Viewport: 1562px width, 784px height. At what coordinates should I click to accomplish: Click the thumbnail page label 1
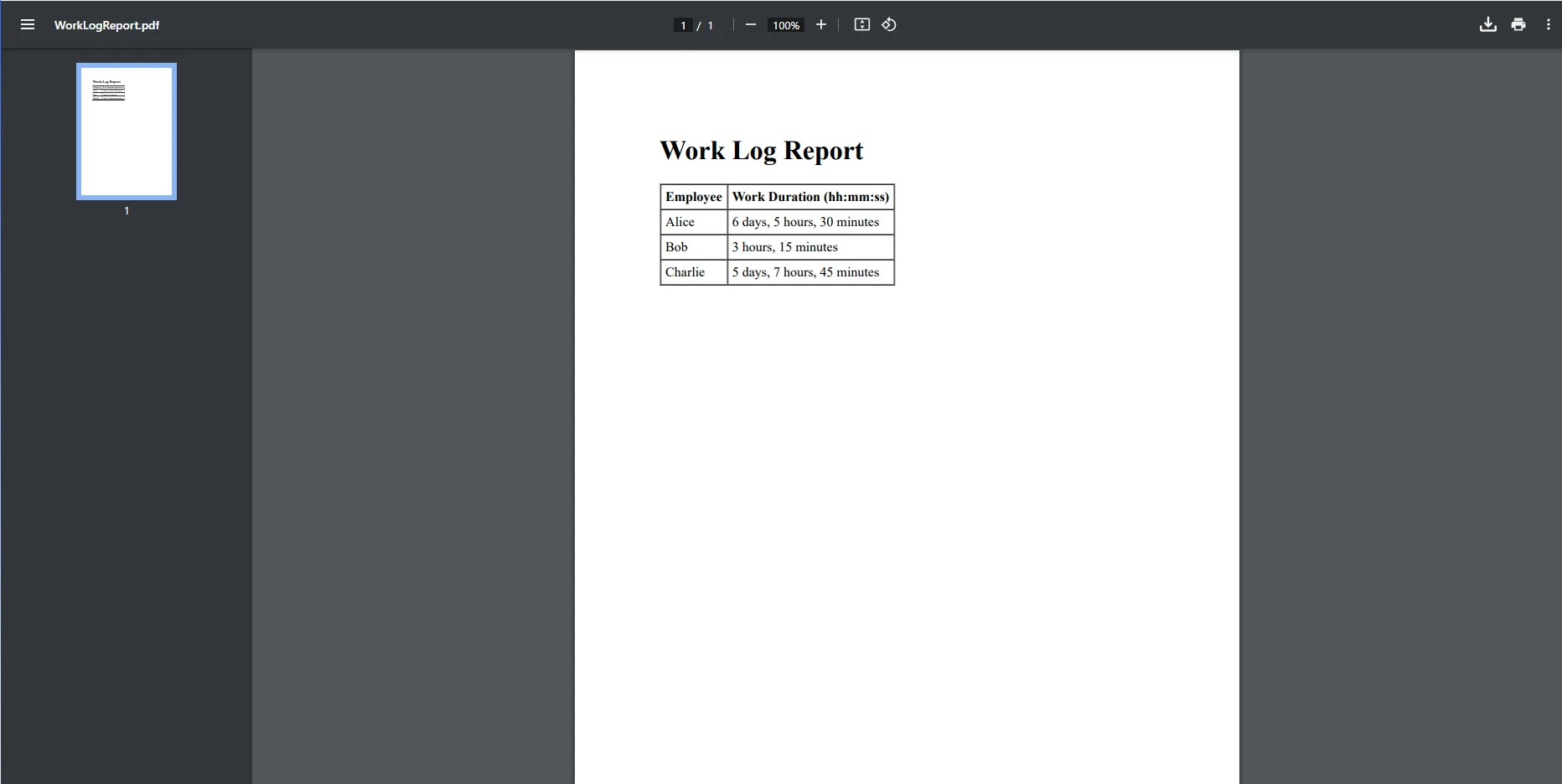point(127,211)
